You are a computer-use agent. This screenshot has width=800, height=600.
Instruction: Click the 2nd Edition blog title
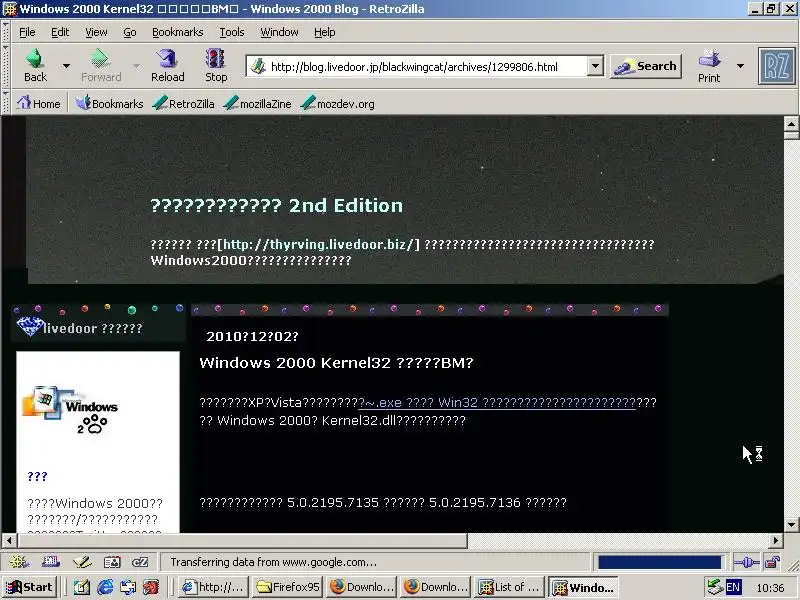[277, 205]
